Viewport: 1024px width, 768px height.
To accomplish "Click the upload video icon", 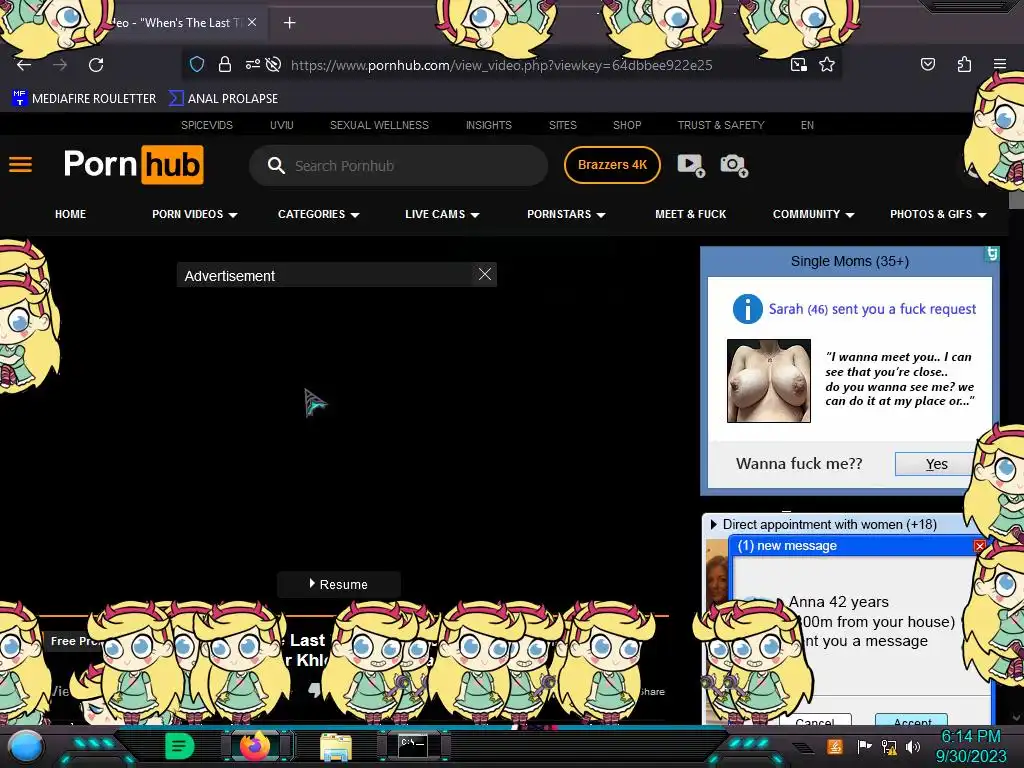I will 691,165.
